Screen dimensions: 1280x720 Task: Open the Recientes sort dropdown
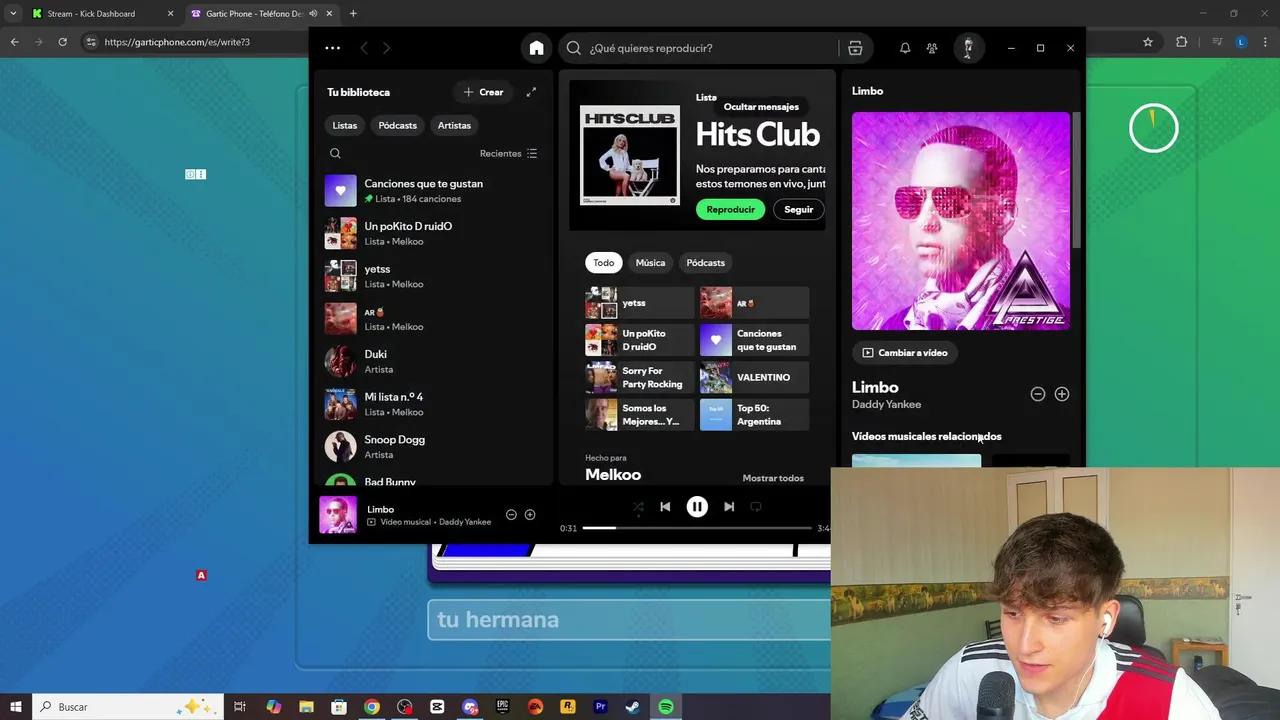(509, 153)
